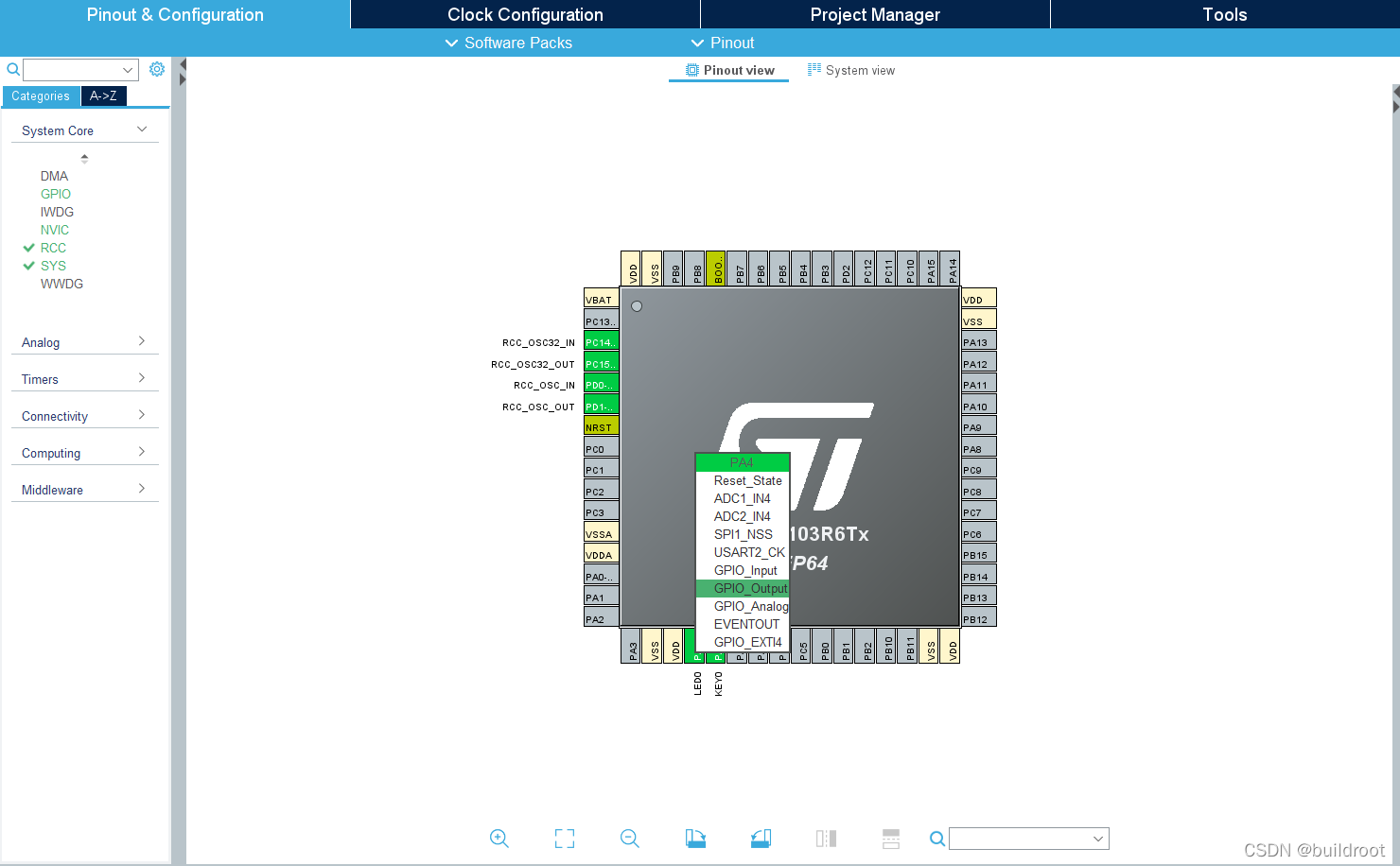Choose SPI1_NSS in PA4 menu
The height and width of the screenshot is (866, 1400).
pyautogui.click(x=743, y=534)
